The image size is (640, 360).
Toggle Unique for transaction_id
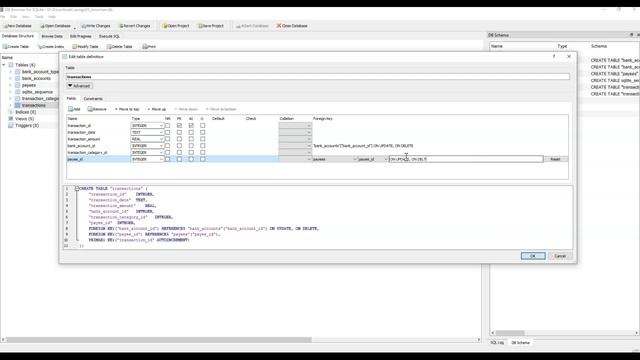(x=202, y=126)
